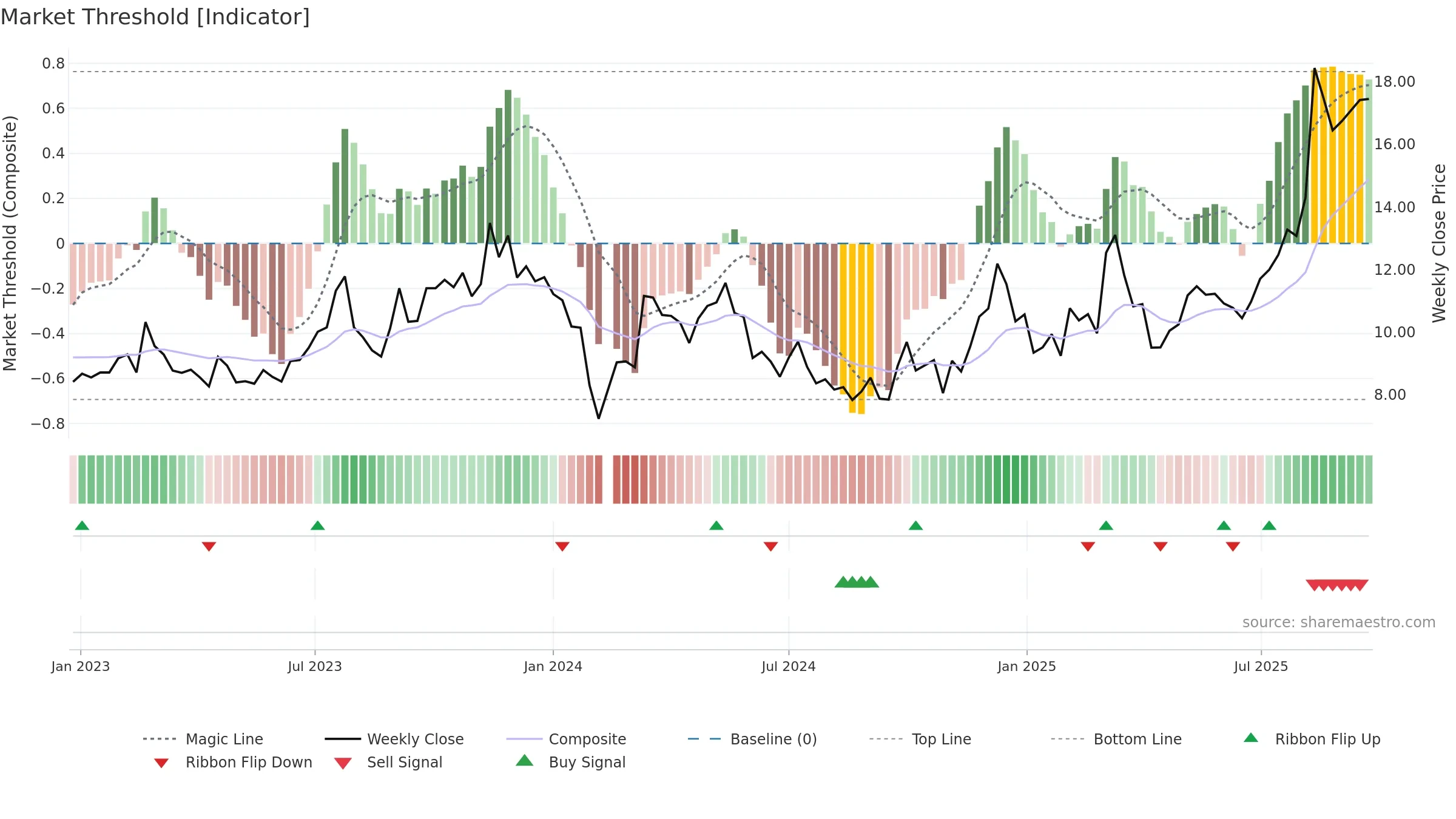The image size is (1456, 819).
Task: Toggle the Baseline (0) legend entry
Action: pyautogui.click(x=752, y=739)
